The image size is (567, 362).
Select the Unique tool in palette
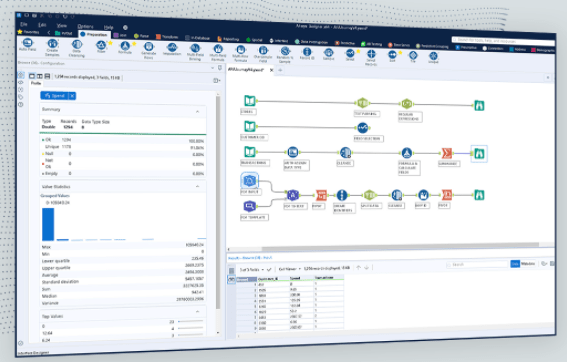pyautogui.click(x=433, y=58)
